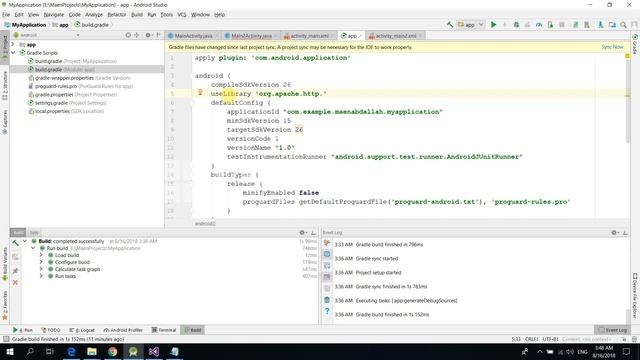This screenshot has width=640, height=360.
Task: Click Attach debugger to Android process icon
Action: (x=550, y=25)
